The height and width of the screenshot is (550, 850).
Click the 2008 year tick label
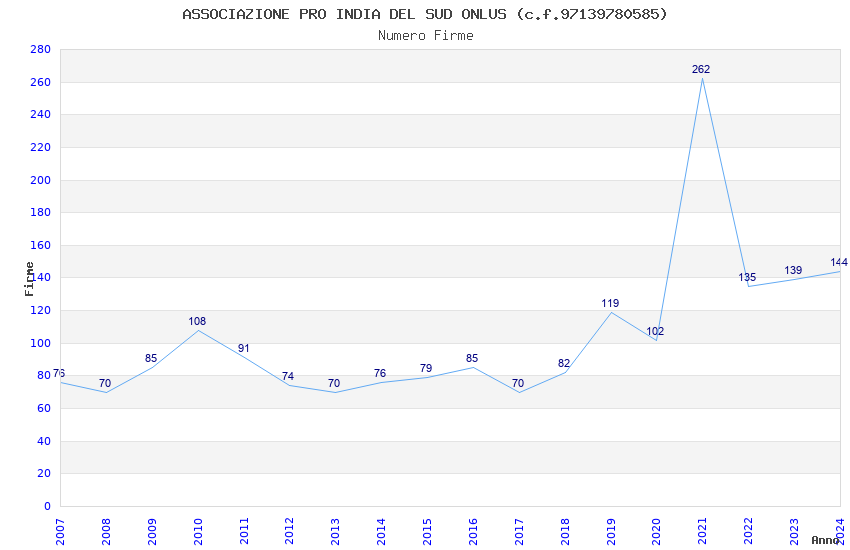[x=106, y=531]
